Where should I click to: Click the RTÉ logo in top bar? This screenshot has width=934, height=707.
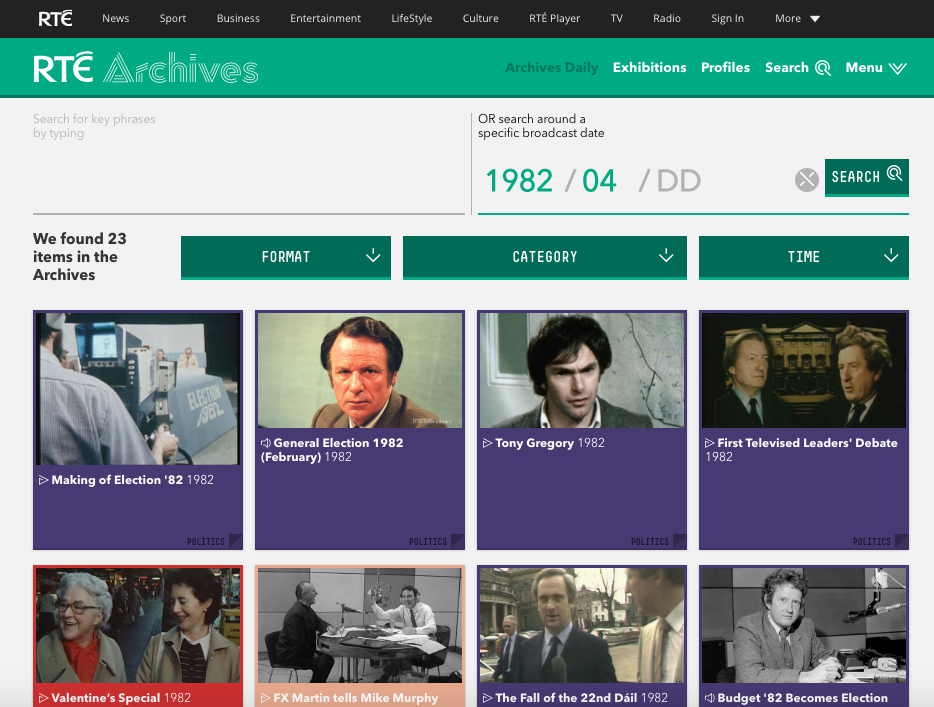click(x=55, y=18)
